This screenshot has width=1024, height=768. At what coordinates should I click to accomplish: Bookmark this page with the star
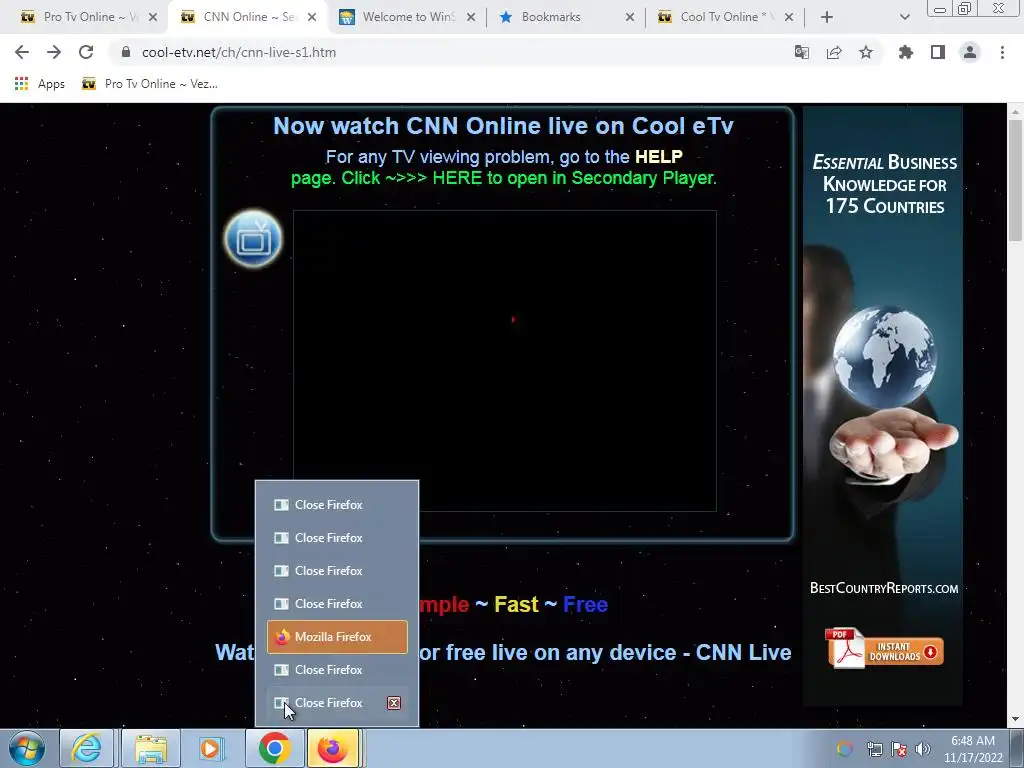866,52
